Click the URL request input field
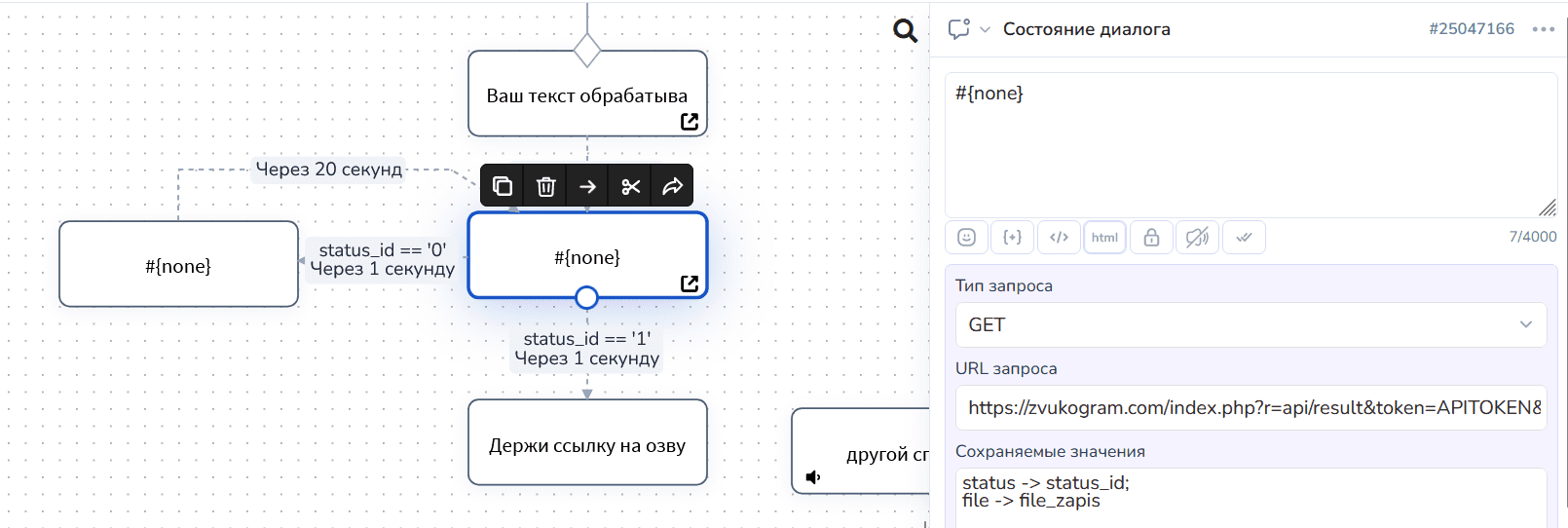 coord(1251,408)
